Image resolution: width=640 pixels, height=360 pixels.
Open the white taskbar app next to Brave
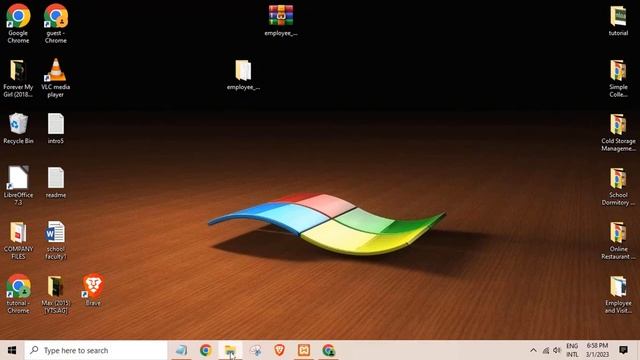(256, 350)
